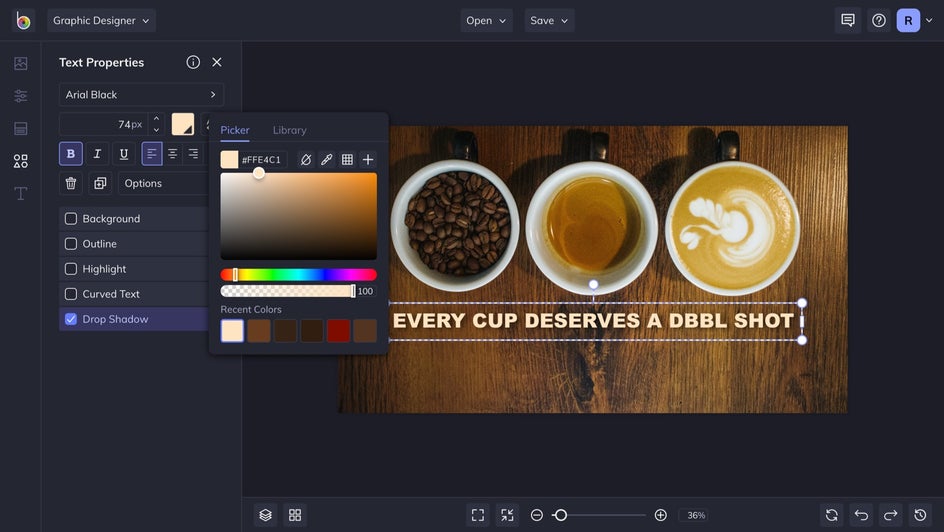Click the fill screen collapse icon
Screen dimensions: 944x532
pyautogui.click(x=507, y=515)
